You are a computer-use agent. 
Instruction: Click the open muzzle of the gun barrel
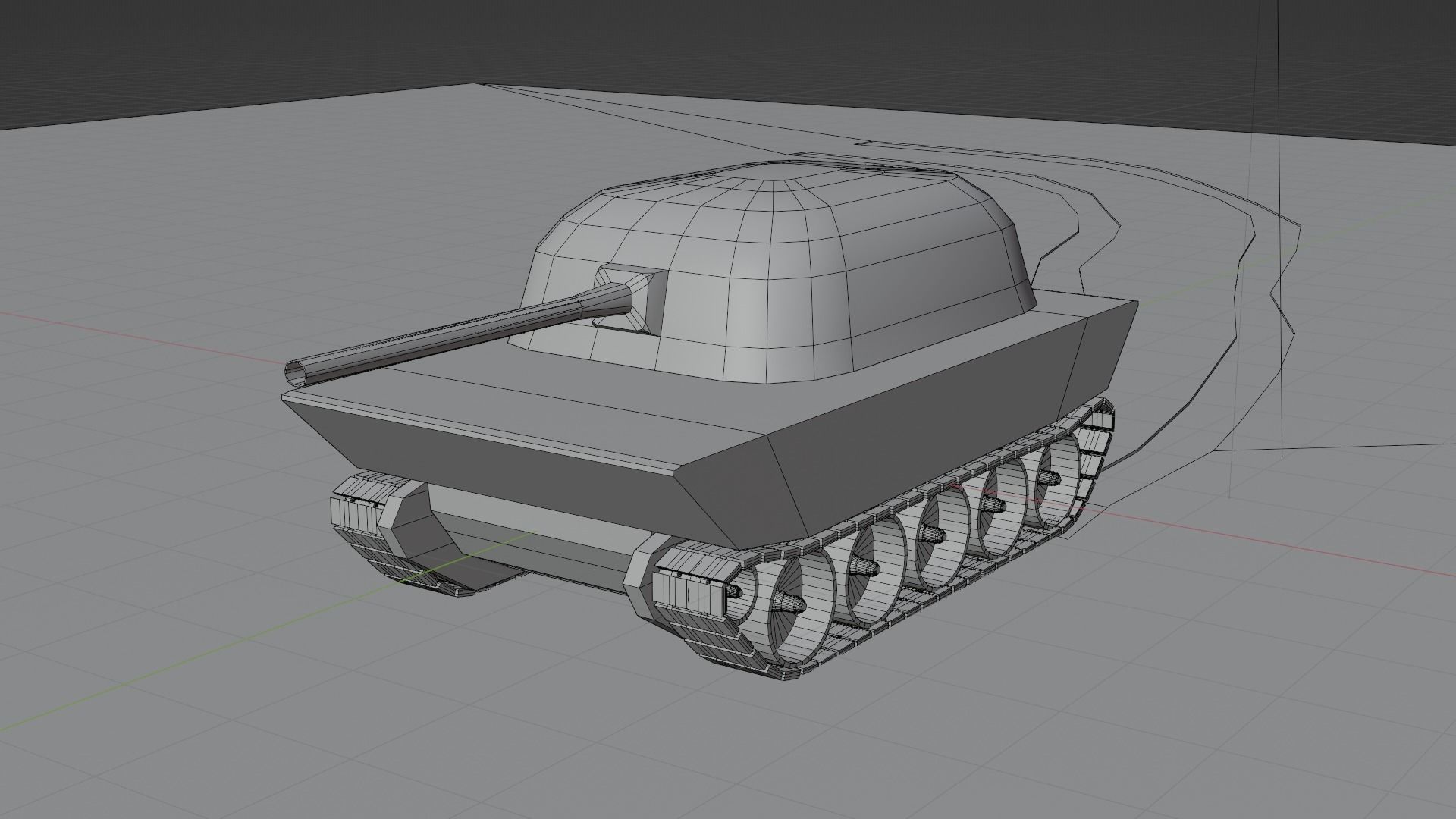295,372
